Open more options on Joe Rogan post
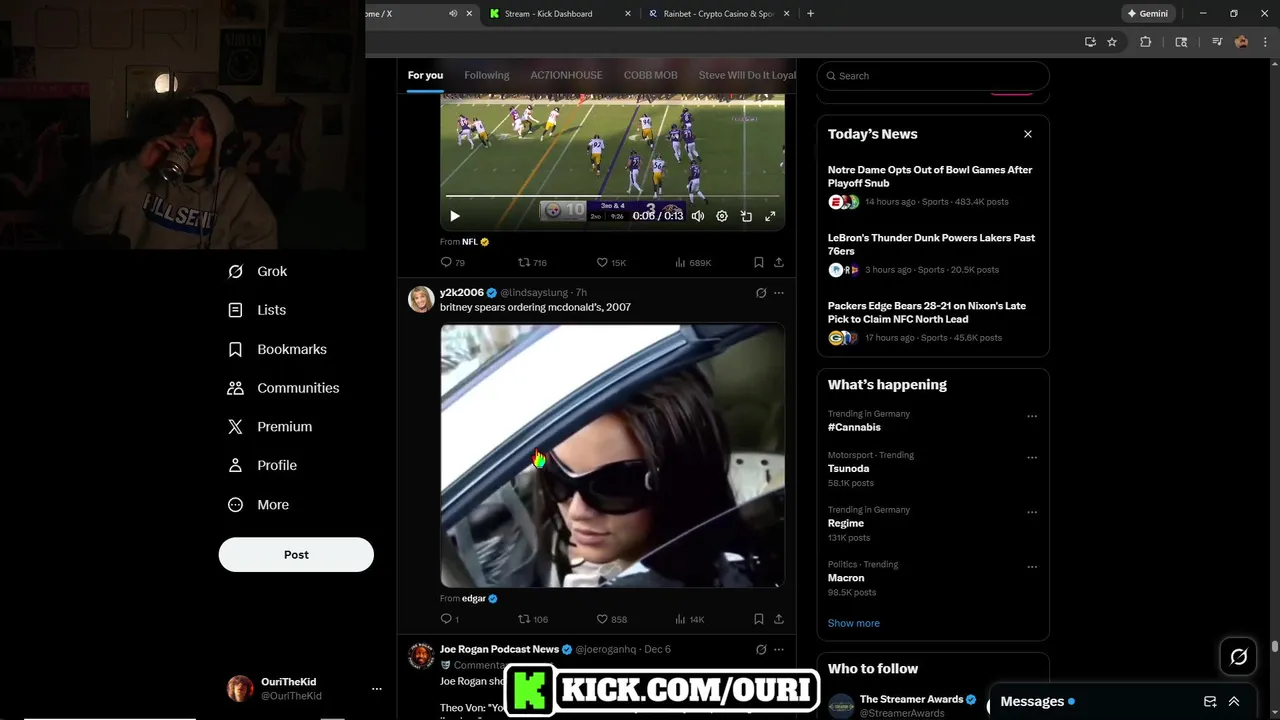Viewport: 1280px width, 720px height. click(x=779, y=649)
